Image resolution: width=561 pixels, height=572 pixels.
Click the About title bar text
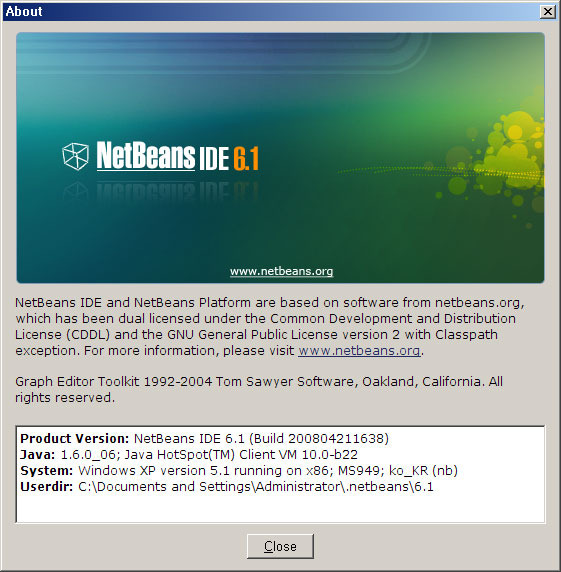pyautogui.click(x=24, y=11)
